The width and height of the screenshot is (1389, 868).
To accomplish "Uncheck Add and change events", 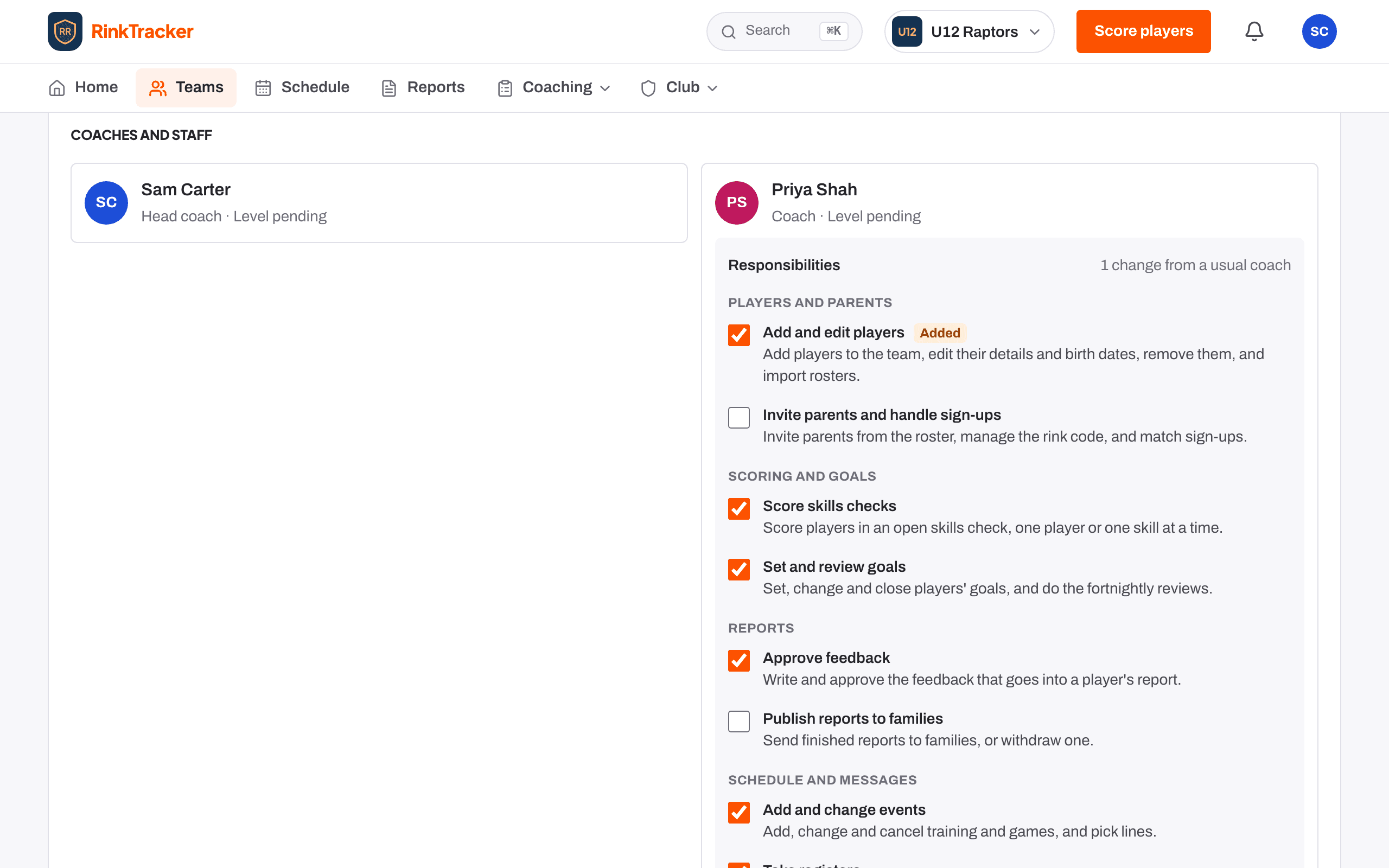I will click(x=738, y=813).
